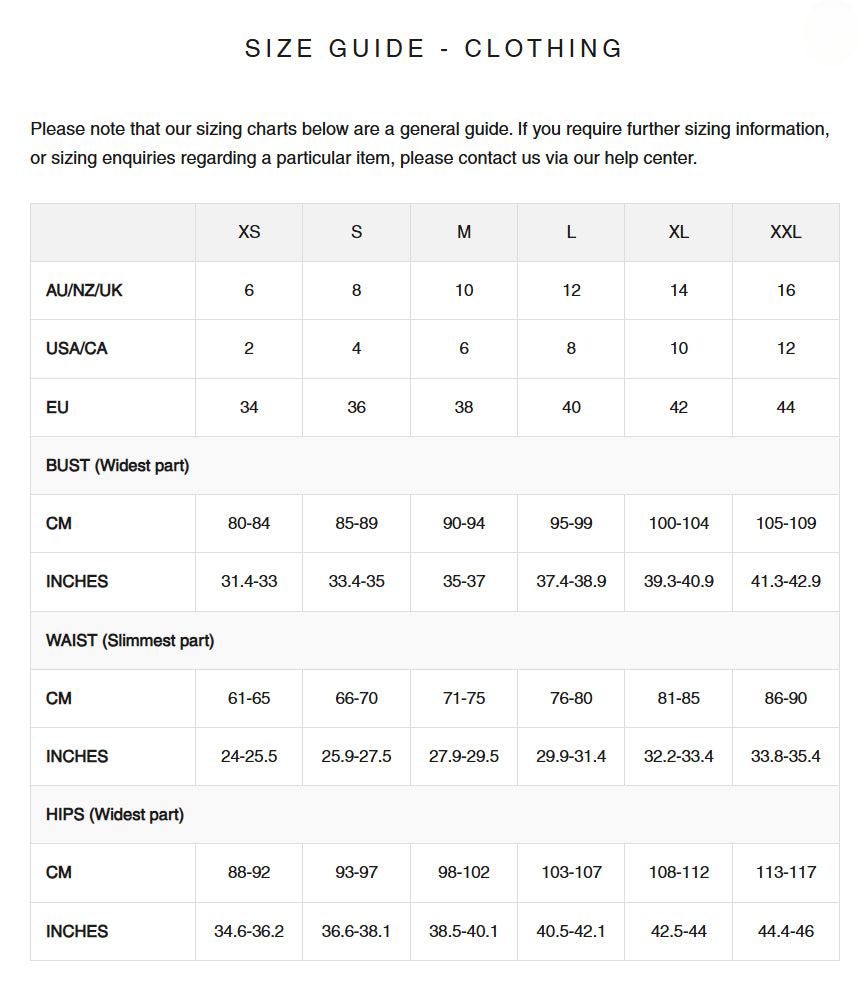The image size is (864, 987).
Task: Click the Size Guide - Clothing title
Action: click(x=434, y=48)
